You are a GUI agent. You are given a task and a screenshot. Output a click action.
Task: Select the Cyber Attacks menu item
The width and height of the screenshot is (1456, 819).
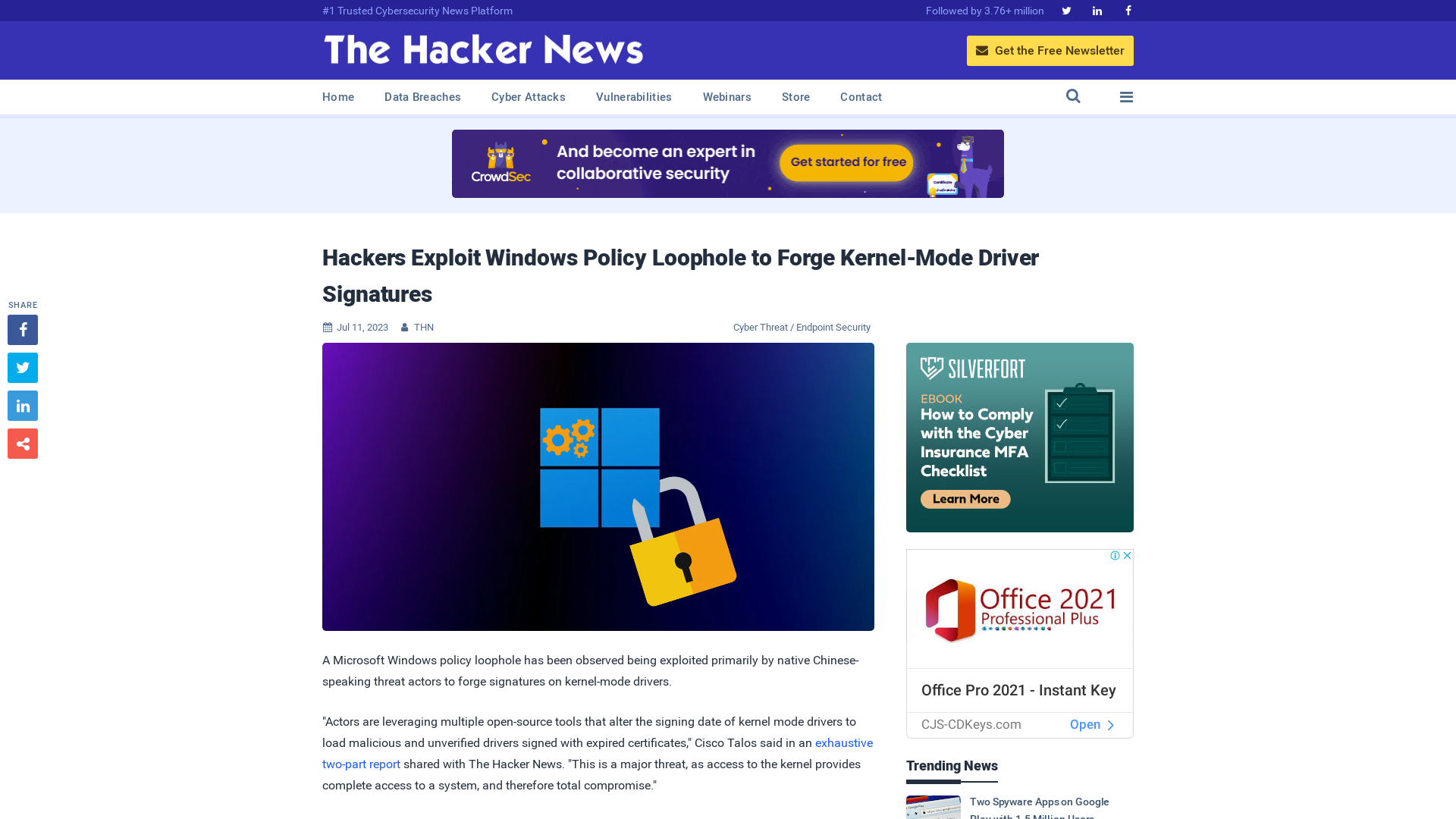[x=528, y=96]
